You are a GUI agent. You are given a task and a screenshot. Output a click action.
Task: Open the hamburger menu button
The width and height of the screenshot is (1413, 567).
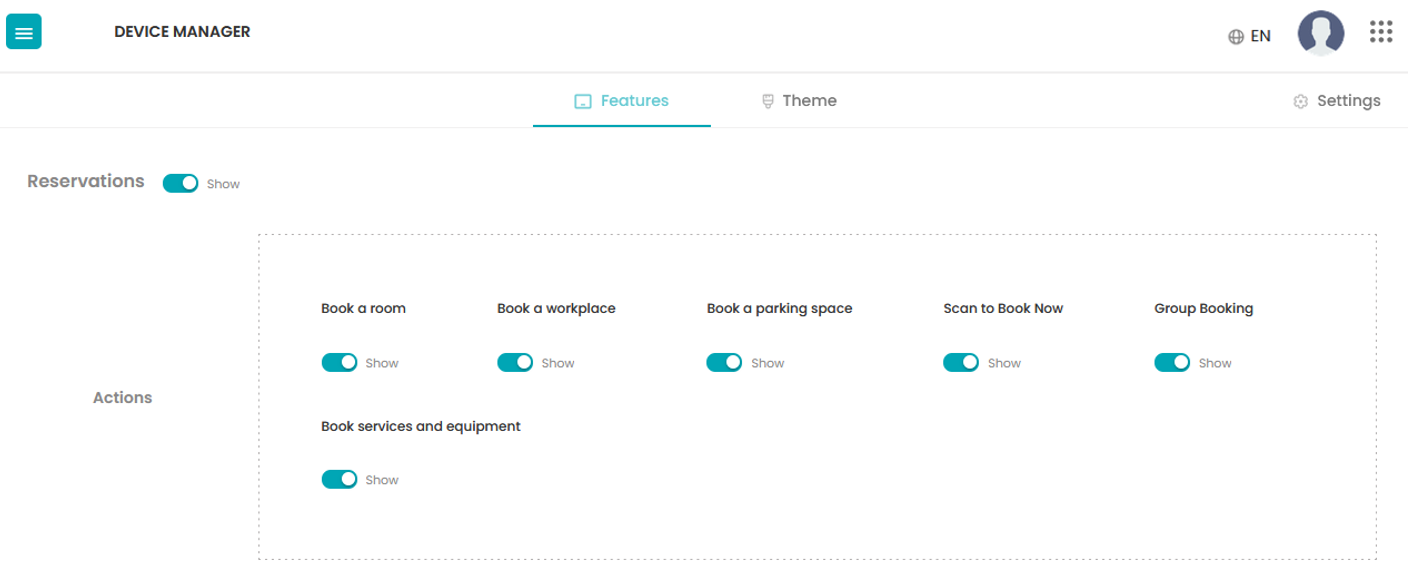[x=24, y=32]
